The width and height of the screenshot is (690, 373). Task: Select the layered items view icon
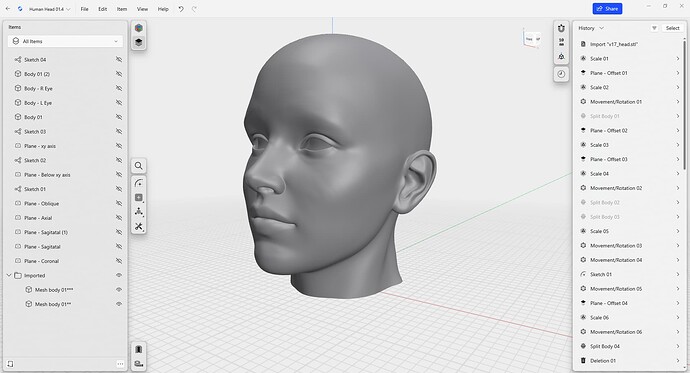[x=139, y=42]
